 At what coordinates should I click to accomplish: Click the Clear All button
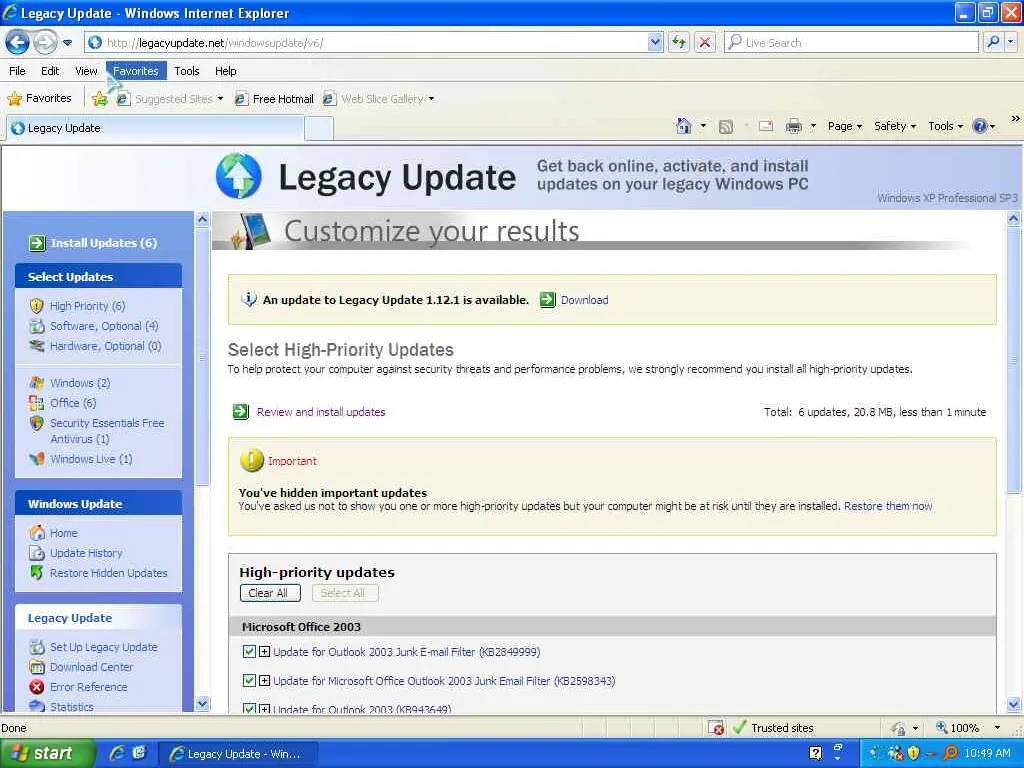268,593
